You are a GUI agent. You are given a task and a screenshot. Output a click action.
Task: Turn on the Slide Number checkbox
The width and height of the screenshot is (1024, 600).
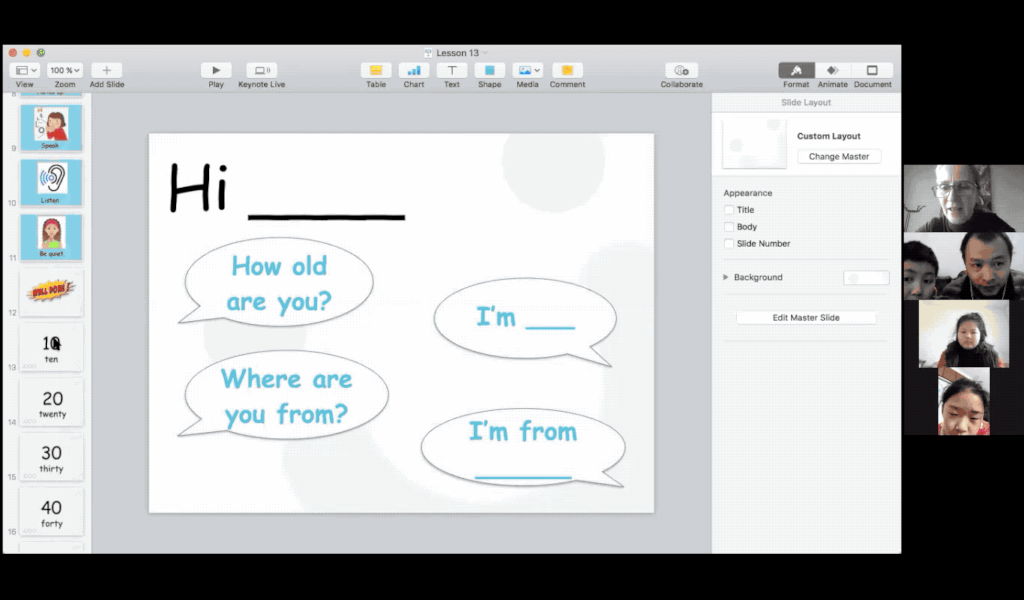click(x=728, y=244)
